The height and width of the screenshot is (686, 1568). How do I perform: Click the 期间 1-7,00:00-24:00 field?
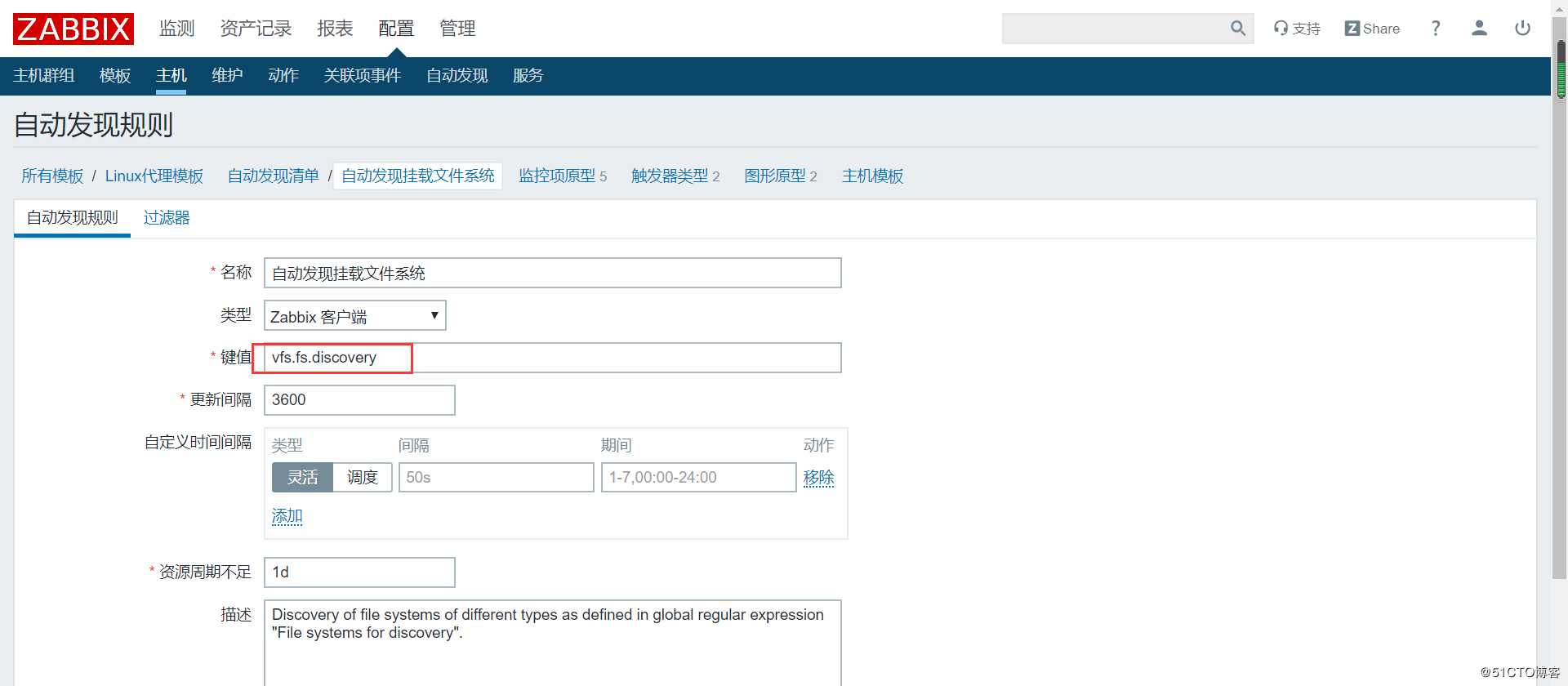point(699,478)
